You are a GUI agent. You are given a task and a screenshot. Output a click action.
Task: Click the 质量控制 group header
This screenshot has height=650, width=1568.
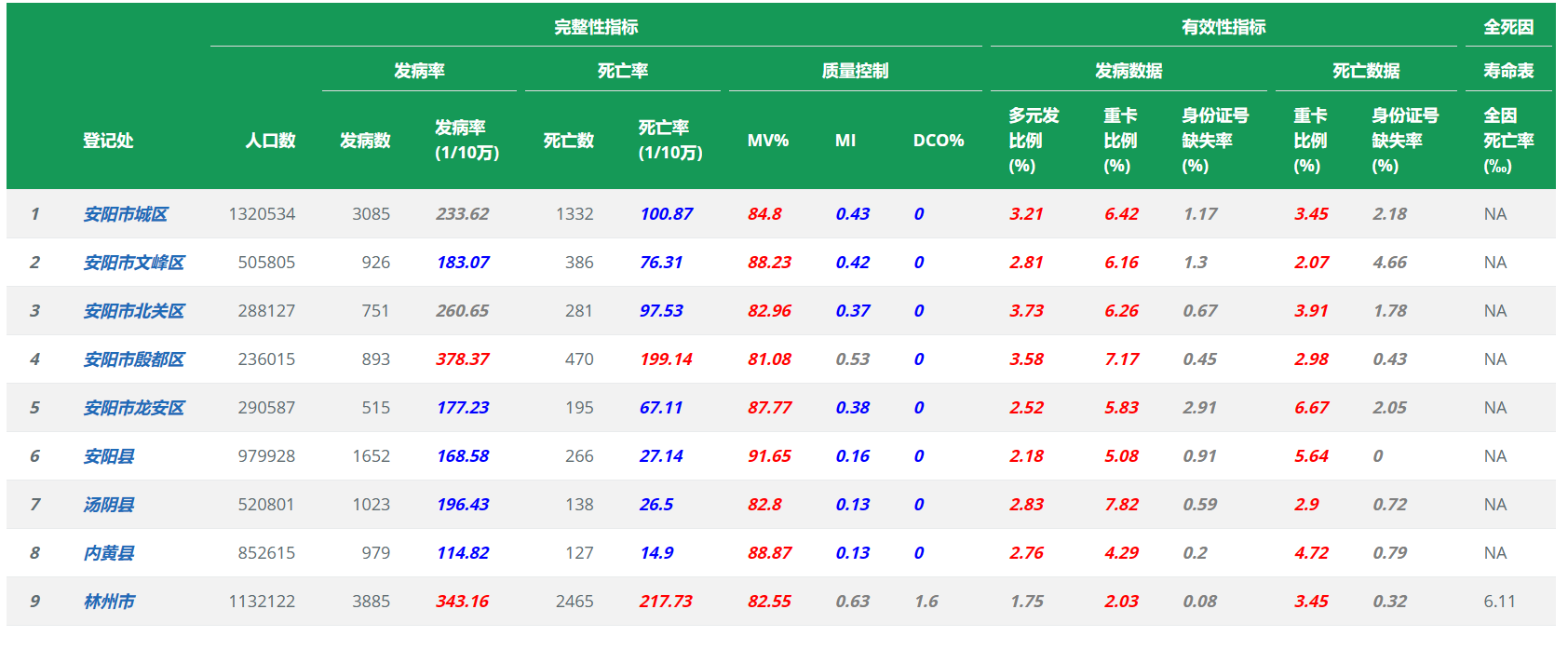pos(855,71)
